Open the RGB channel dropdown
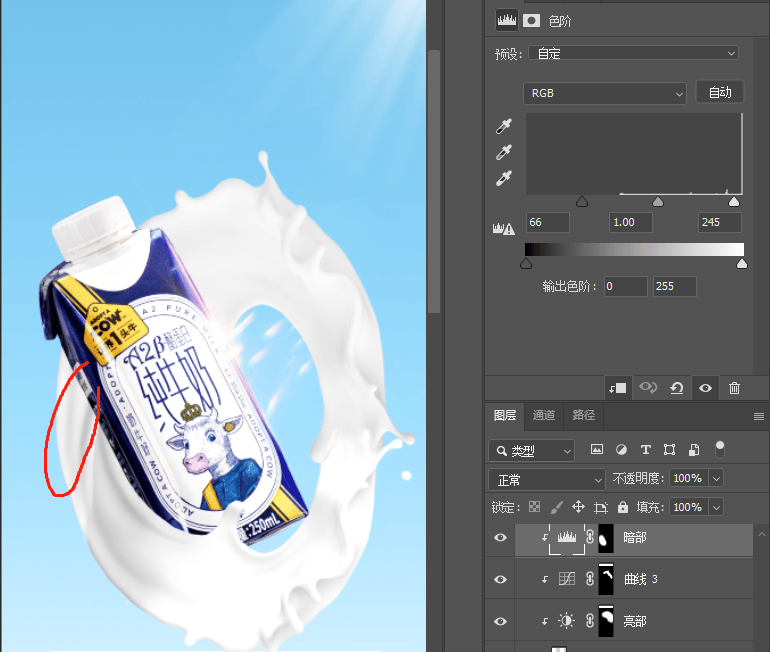770x652 pixels. pos(605,93)
